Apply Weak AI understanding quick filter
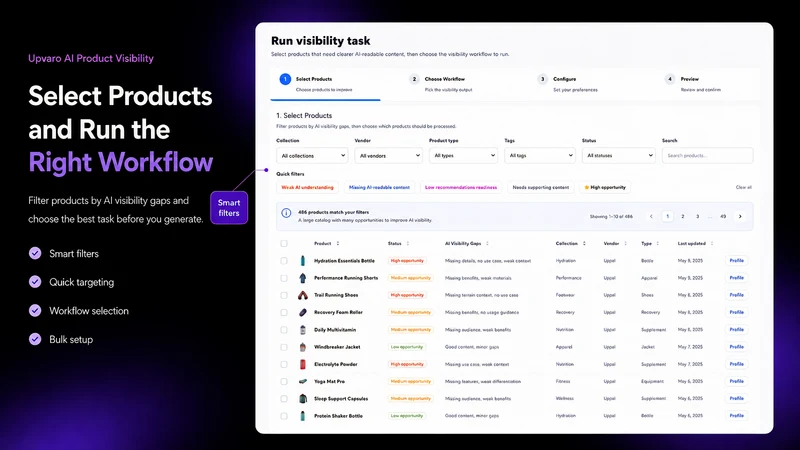 [307, 187]
